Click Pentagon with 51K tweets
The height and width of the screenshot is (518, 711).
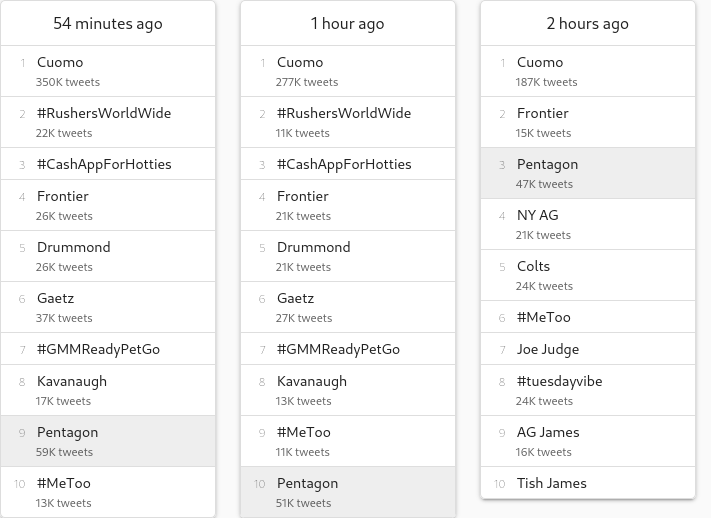coord(348,492)
